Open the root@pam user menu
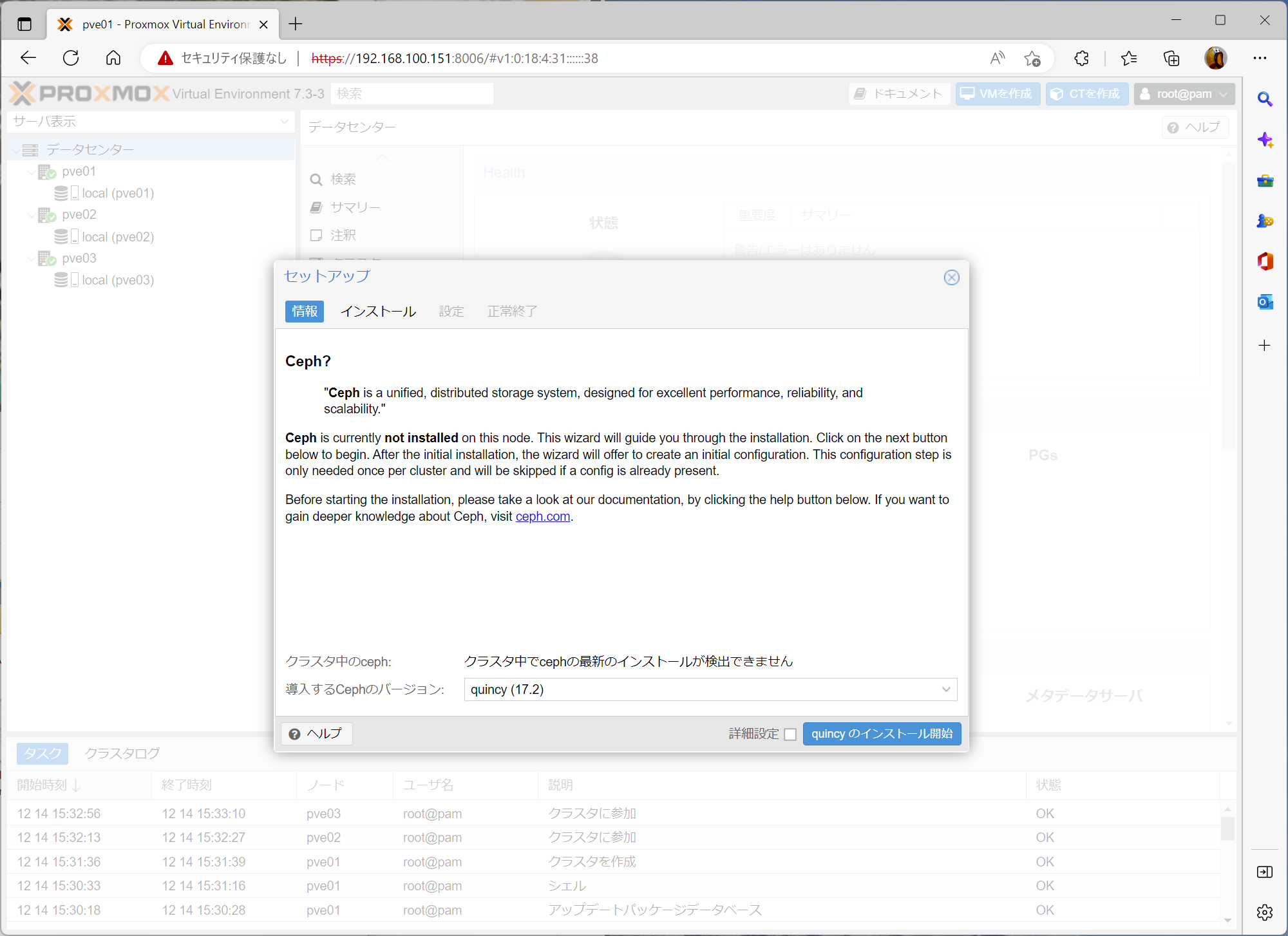 (x=1184, y=94)
